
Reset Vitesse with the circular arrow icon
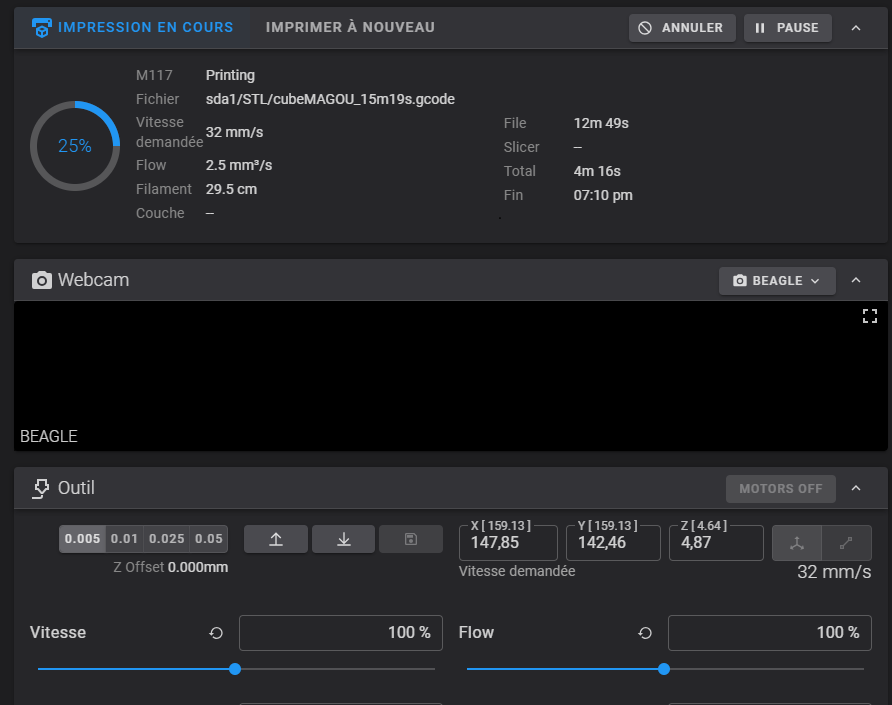216,633
